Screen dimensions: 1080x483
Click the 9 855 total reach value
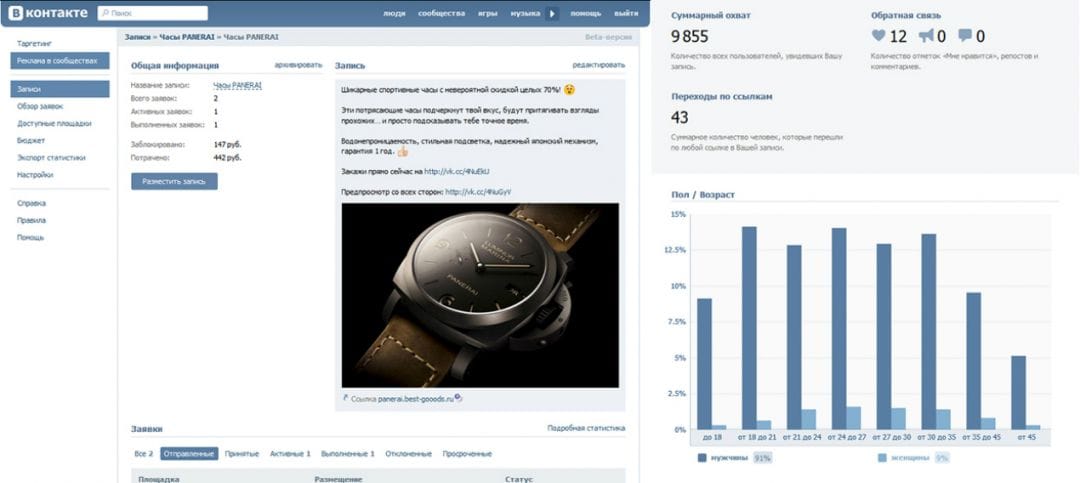[x=689, y=37]
